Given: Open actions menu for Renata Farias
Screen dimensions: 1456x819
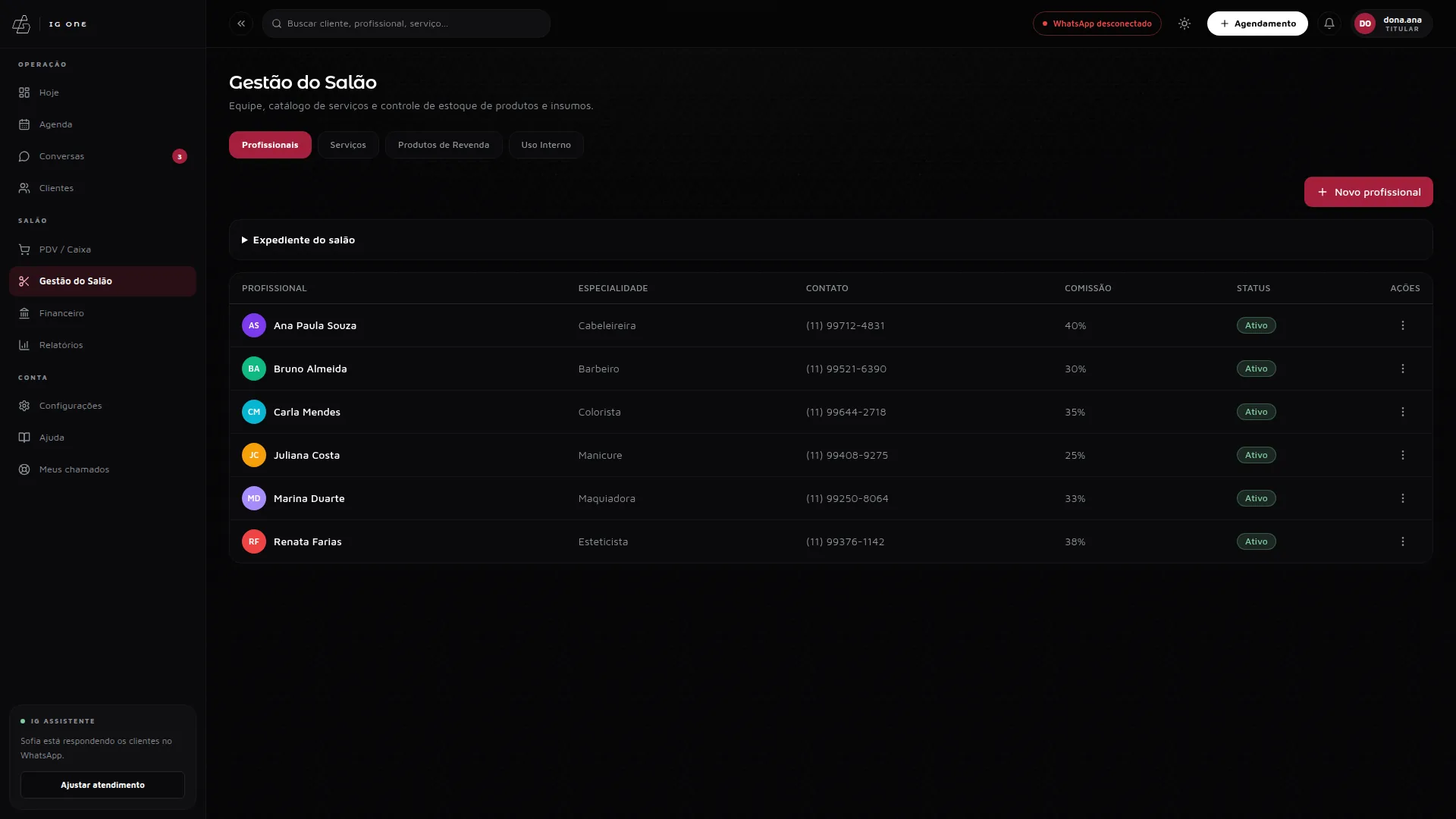Looking at the screenshot, I should 1403,541.
